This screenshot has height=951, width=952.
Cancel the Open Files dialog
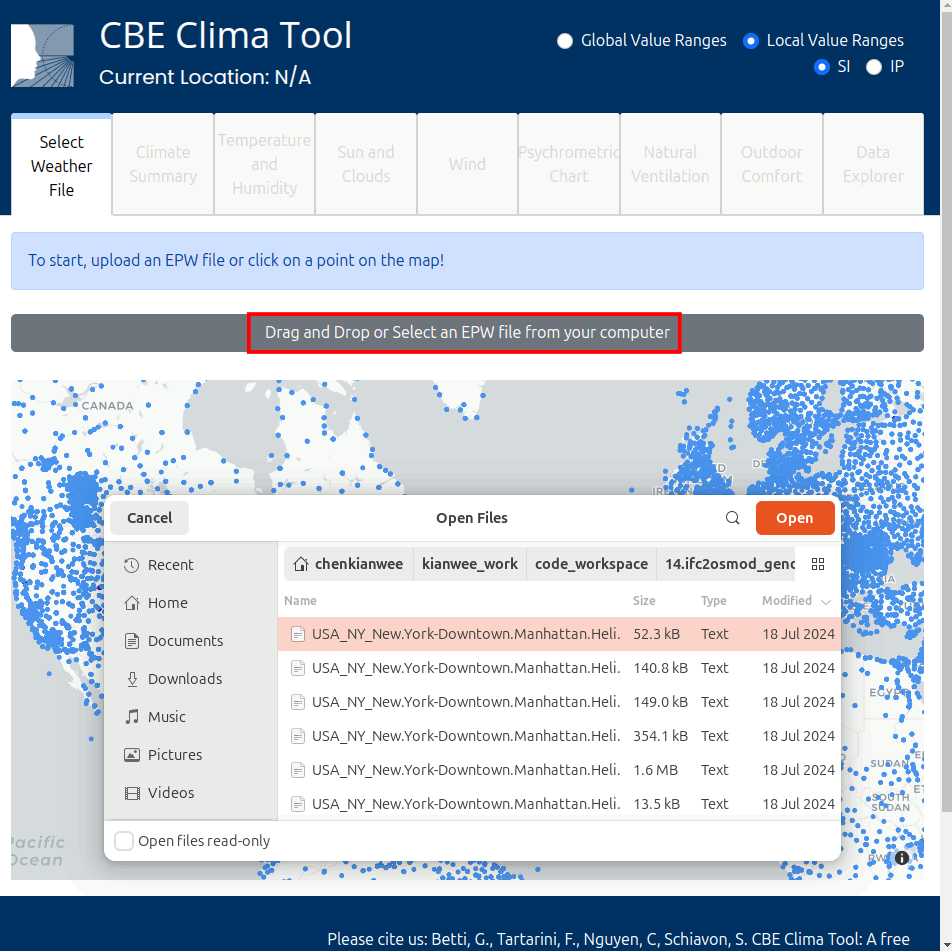click(x=149, y=518)
